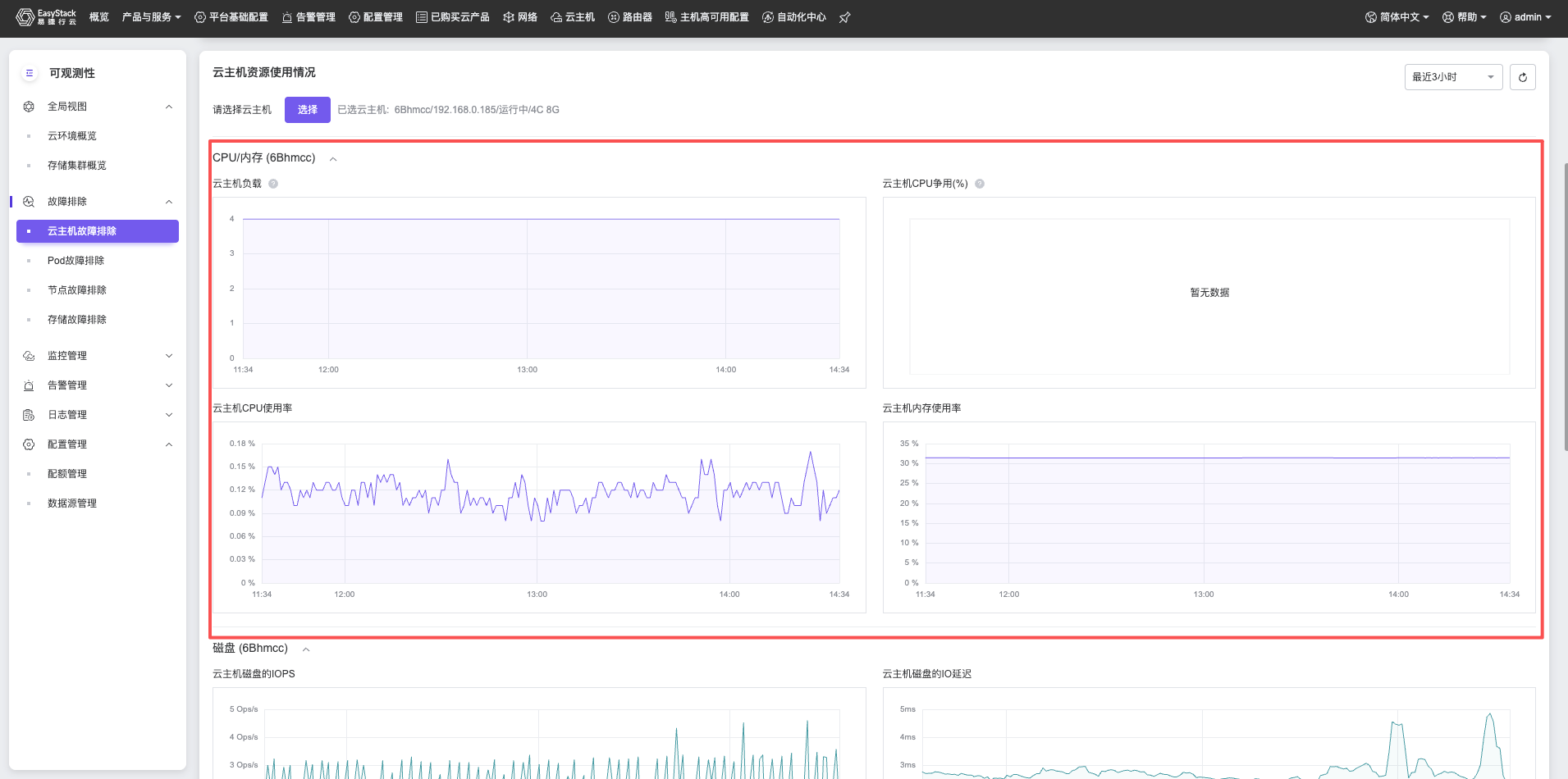
Task: Click the 云主机CPU使用率 chart title
Action: point(253,408)
